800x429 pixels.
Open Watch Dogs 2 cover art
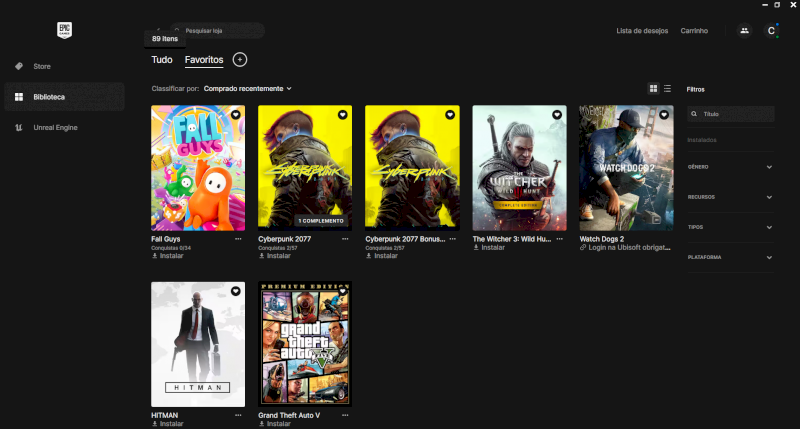tap(627, 168)
